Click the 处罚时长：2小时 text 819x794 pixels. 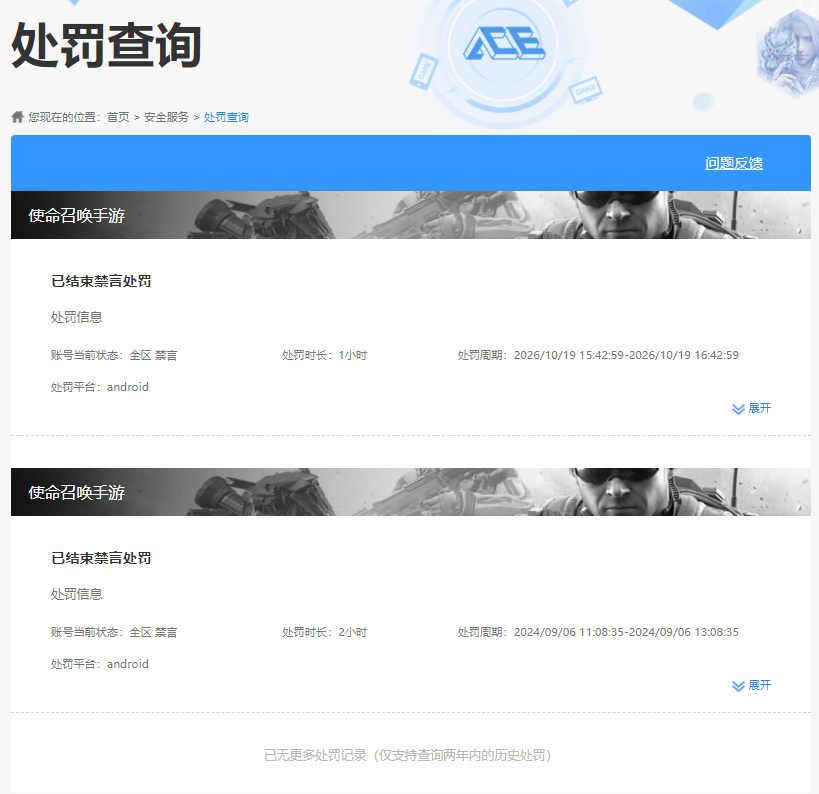point(324,632)
